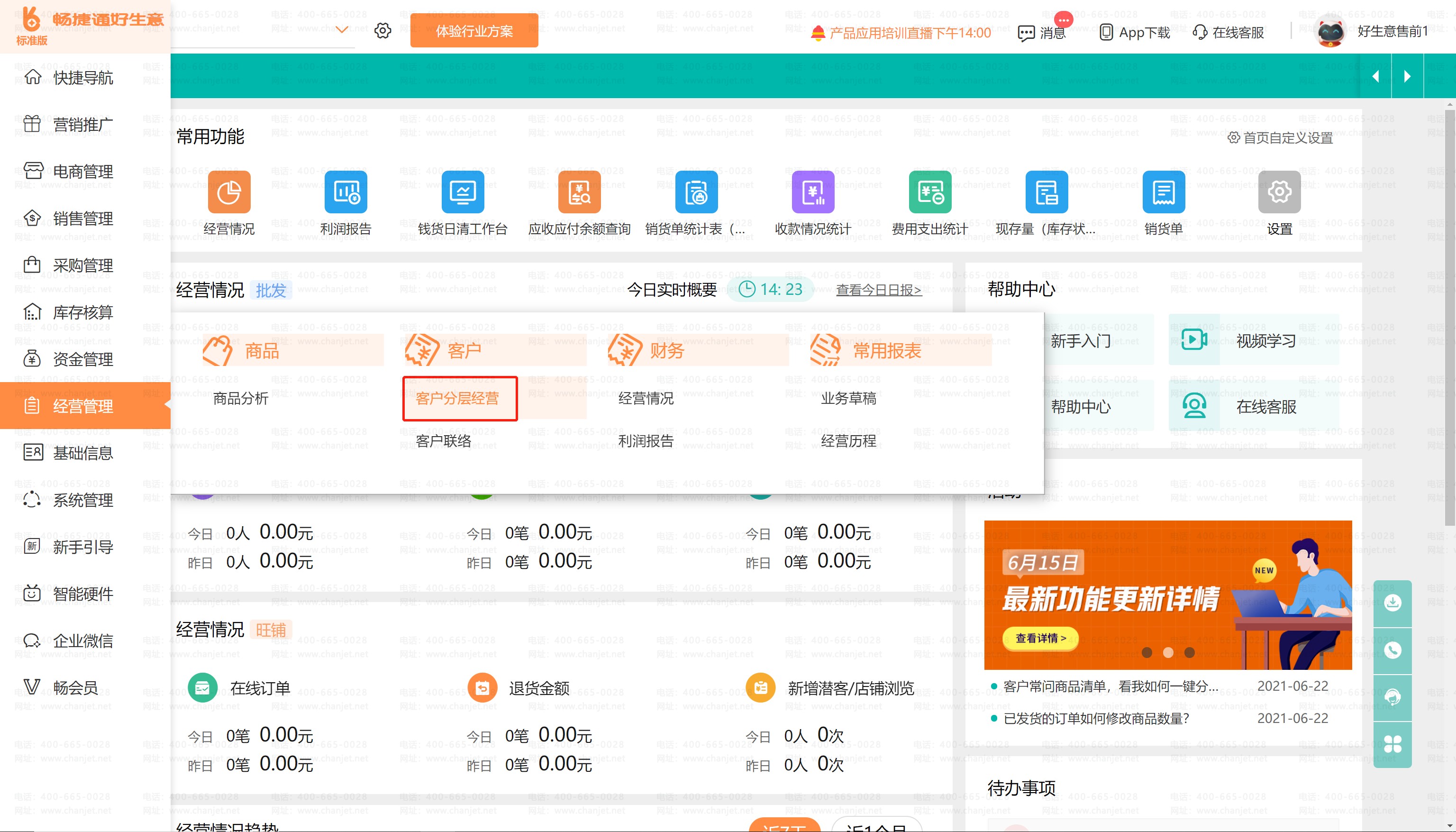Viewport: 1456px width, 832px height.
Task: Open 利润报告 under 财务 flyout
Action: (646, 440)
